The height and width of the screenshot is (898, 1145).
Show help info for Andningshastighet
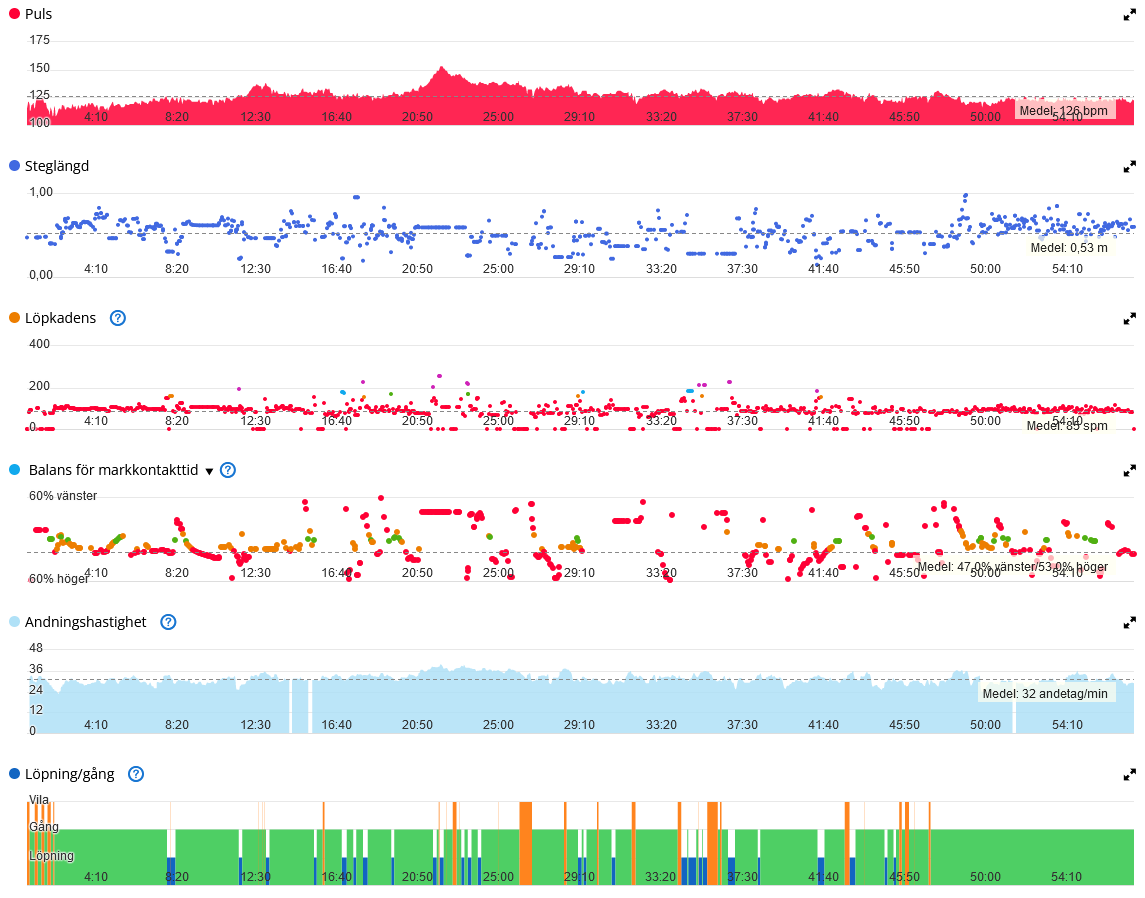pyautogui.click(x=168, y=622)
